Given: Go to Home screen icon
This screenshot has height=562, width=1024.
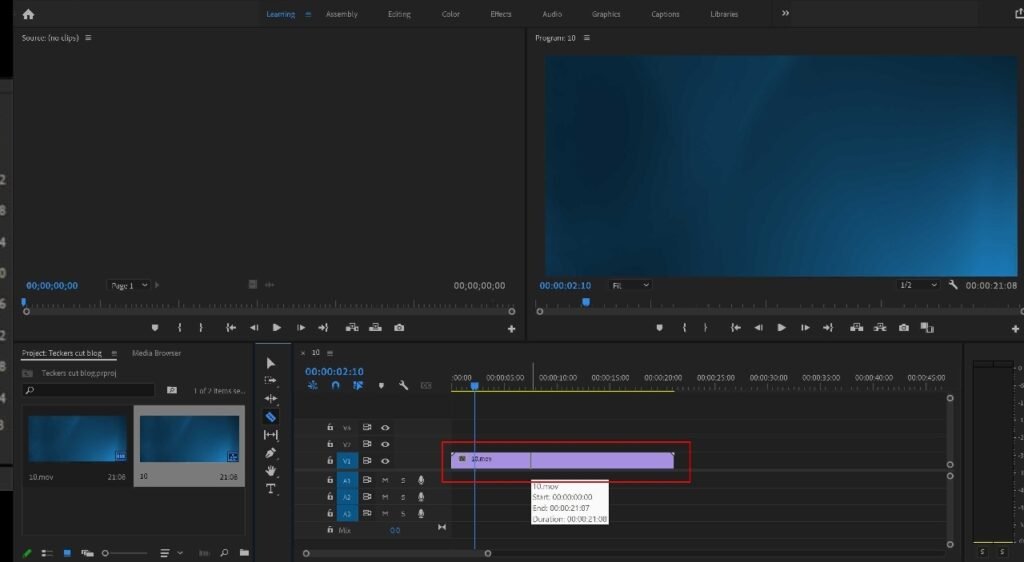Looking at the screenshot, I should (x=28, y=14).
